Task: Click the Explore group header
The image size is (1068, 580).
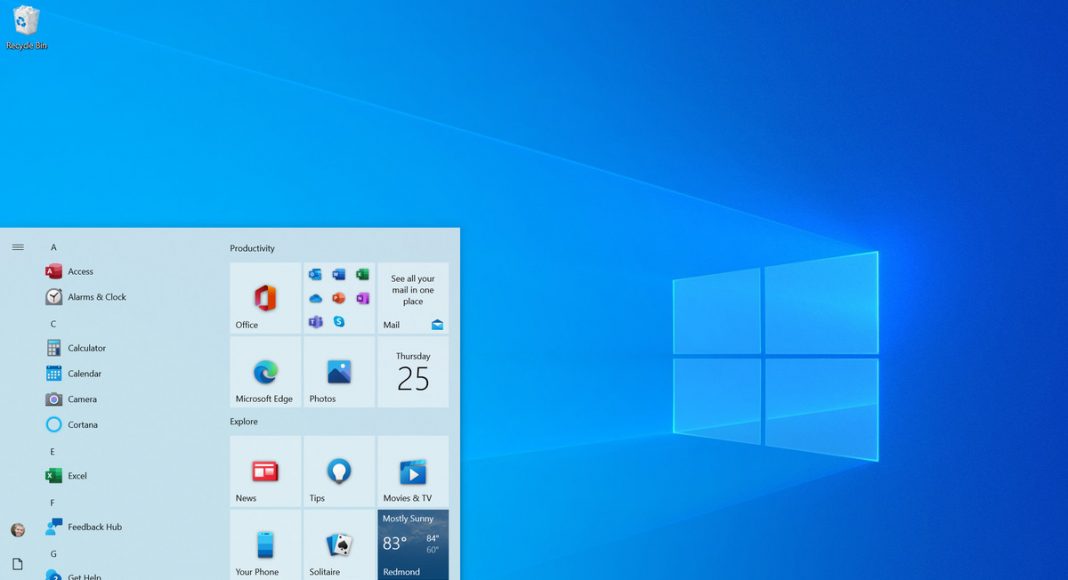Action: (x=243, y=421)
